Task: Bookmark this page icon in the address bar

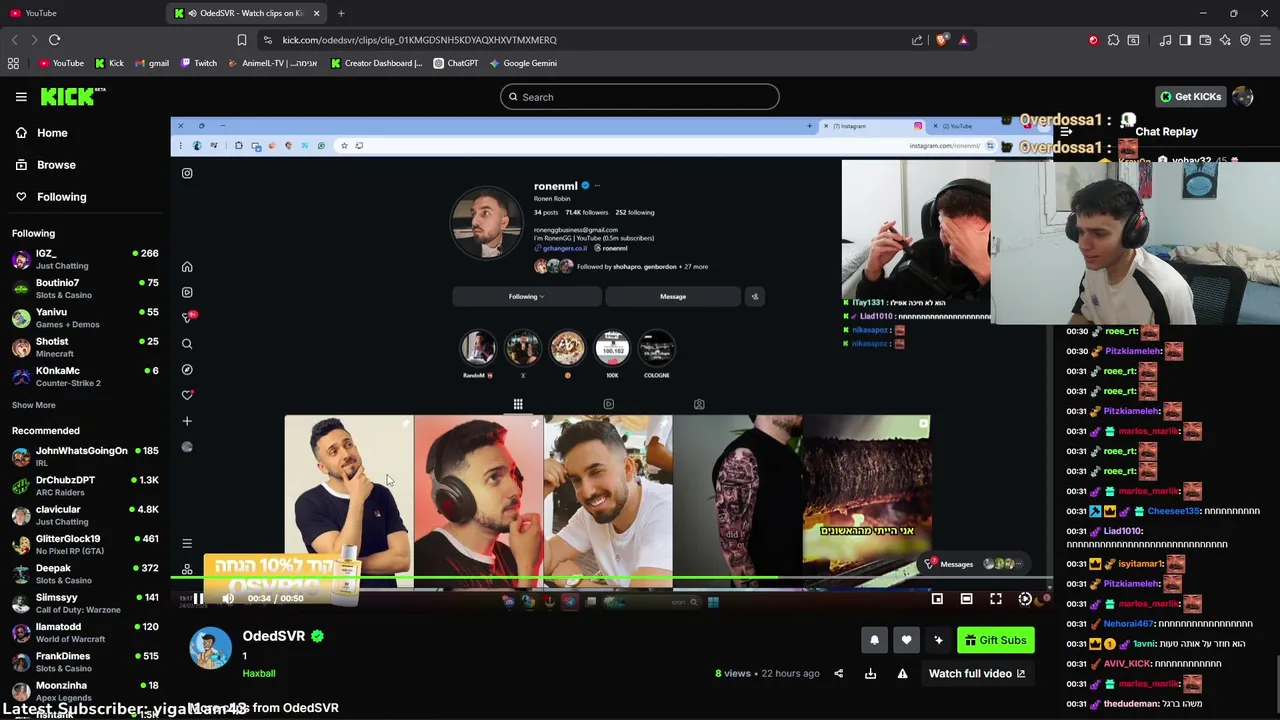Action: [241, 40]
